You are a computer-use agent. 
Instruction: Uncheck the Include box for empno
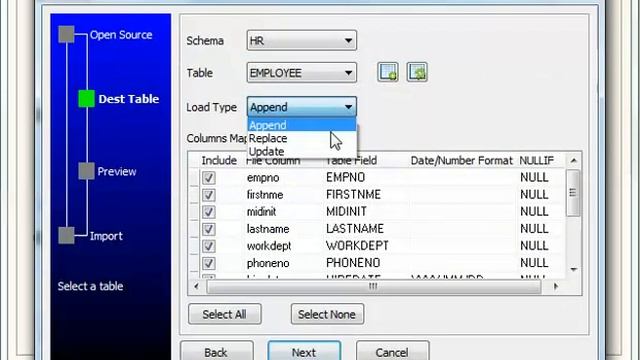209,178
